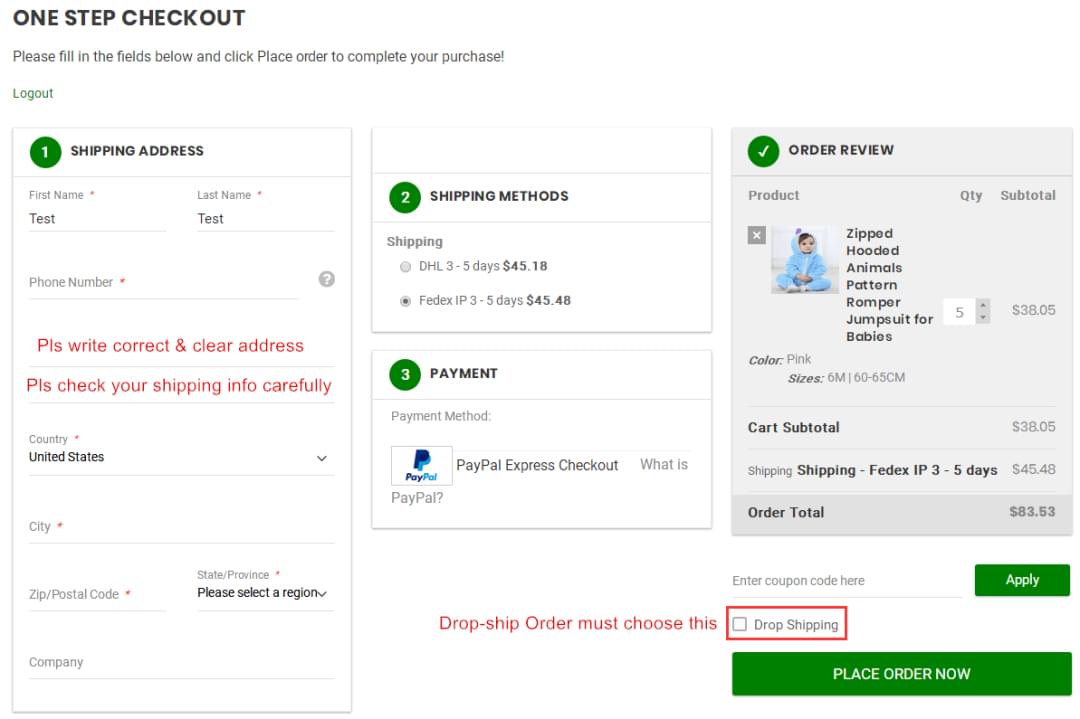The height and width of the screenshot is (719, 1080).
Task: Remove the romper item with X icon
Action: coord(757,235)
